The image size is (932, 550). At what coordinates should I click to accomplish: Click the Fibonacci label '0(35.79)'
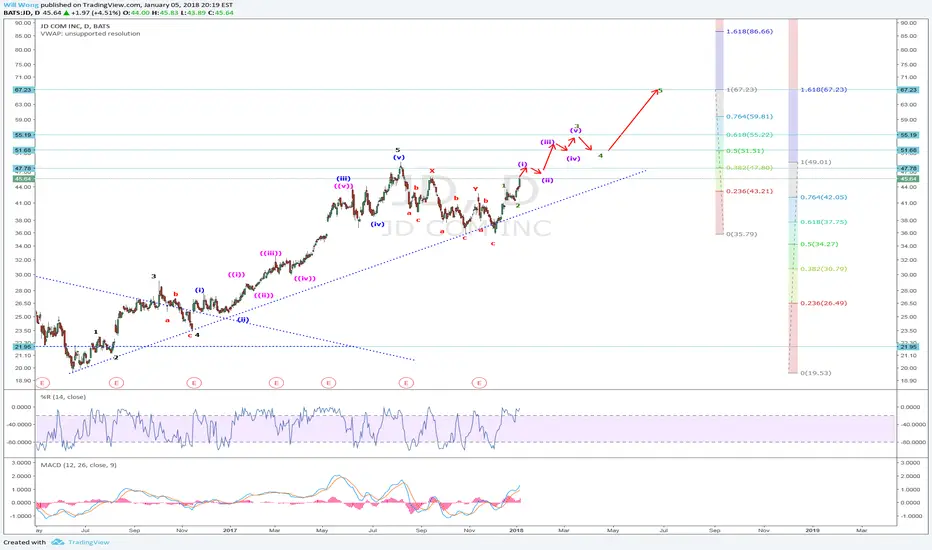pos(742,234)
